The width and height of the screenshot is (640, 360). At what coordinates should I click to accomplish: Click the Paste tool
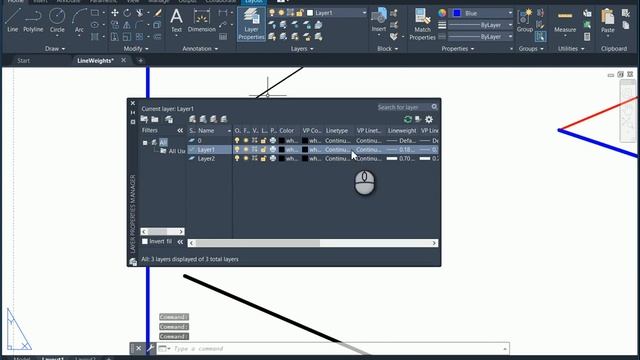(607, 20)
